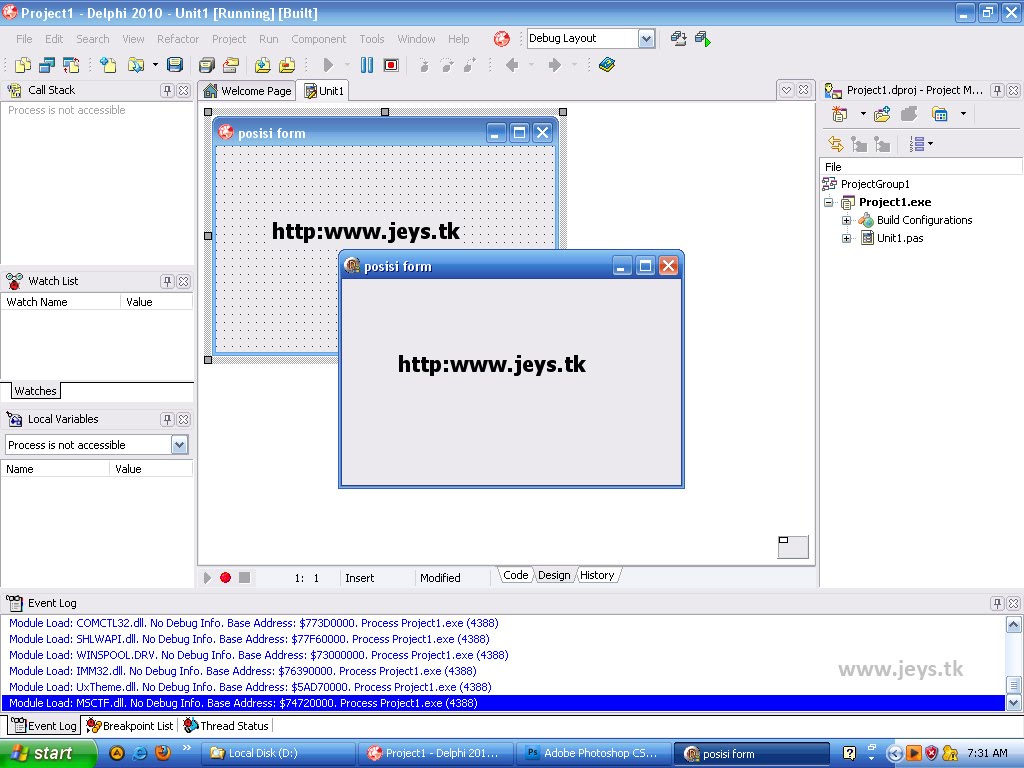
Task: Click the Project Manager View folder icon
Action: 939,114
